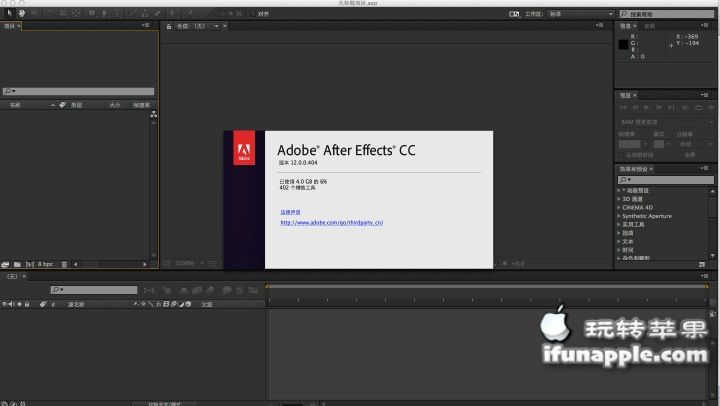720x406 pixels.
Task: Switch to the Preview panel tab
Action: [x=625, y=96]
